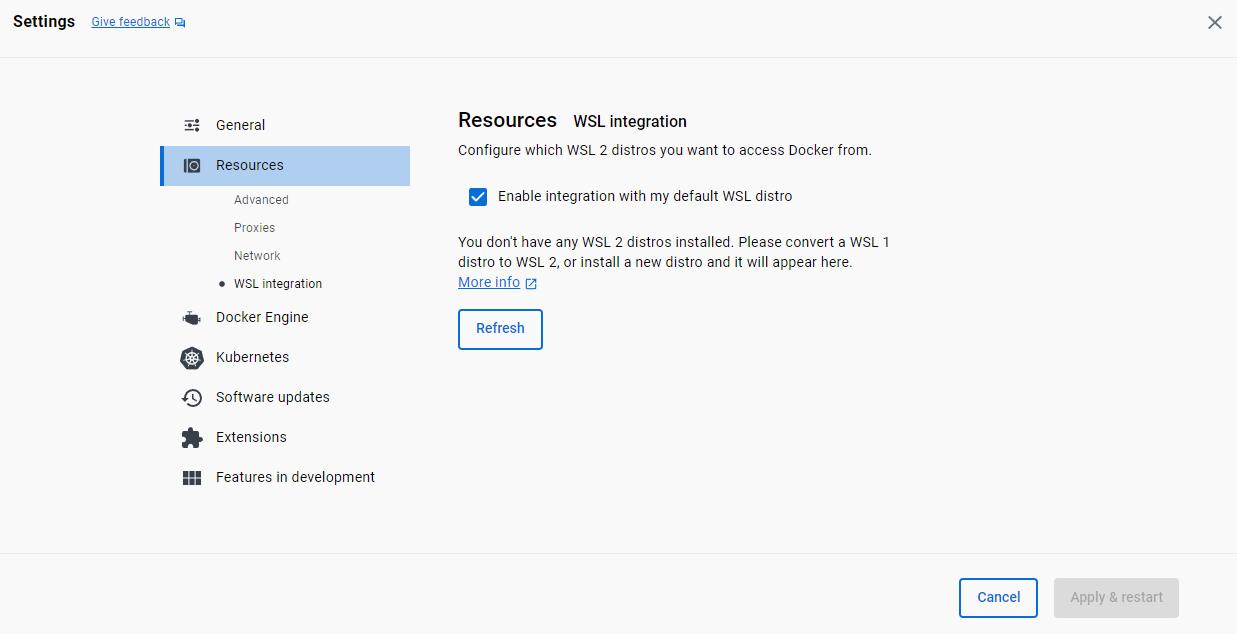Select the WSL integration subsection
Viewport: 1237px width, 634px height.
(278, 284)
